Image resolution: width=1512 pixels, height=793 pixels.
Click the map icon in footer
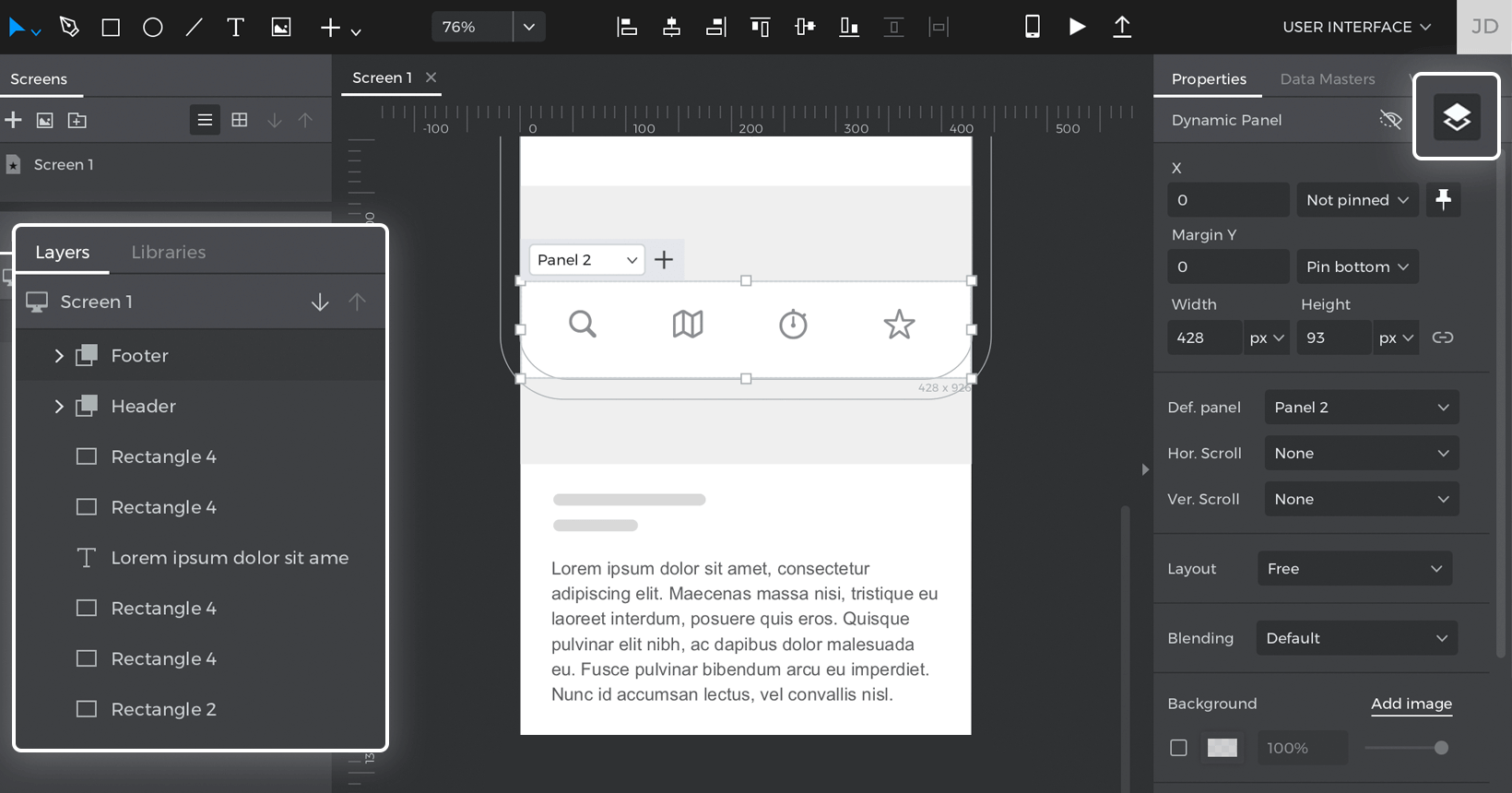point(688,325)
